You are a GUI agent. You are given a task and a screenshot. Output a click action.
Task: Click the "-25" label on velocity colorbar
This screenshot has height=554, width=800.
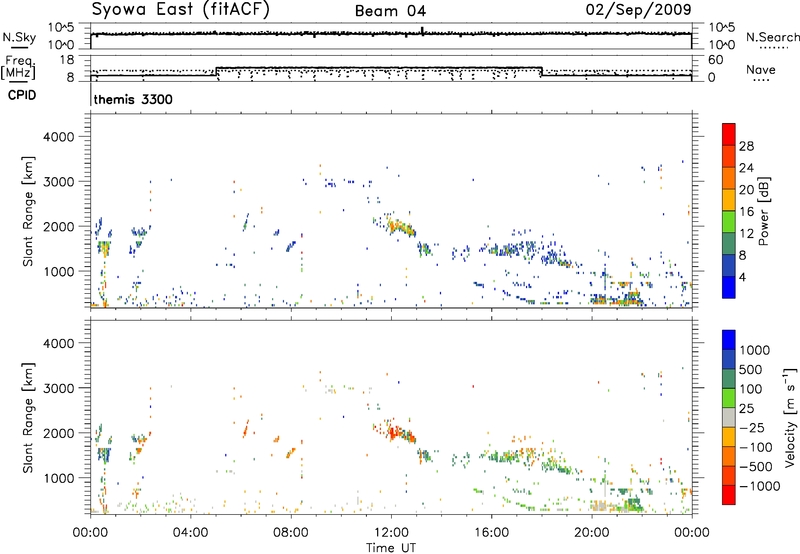point(753,427)
